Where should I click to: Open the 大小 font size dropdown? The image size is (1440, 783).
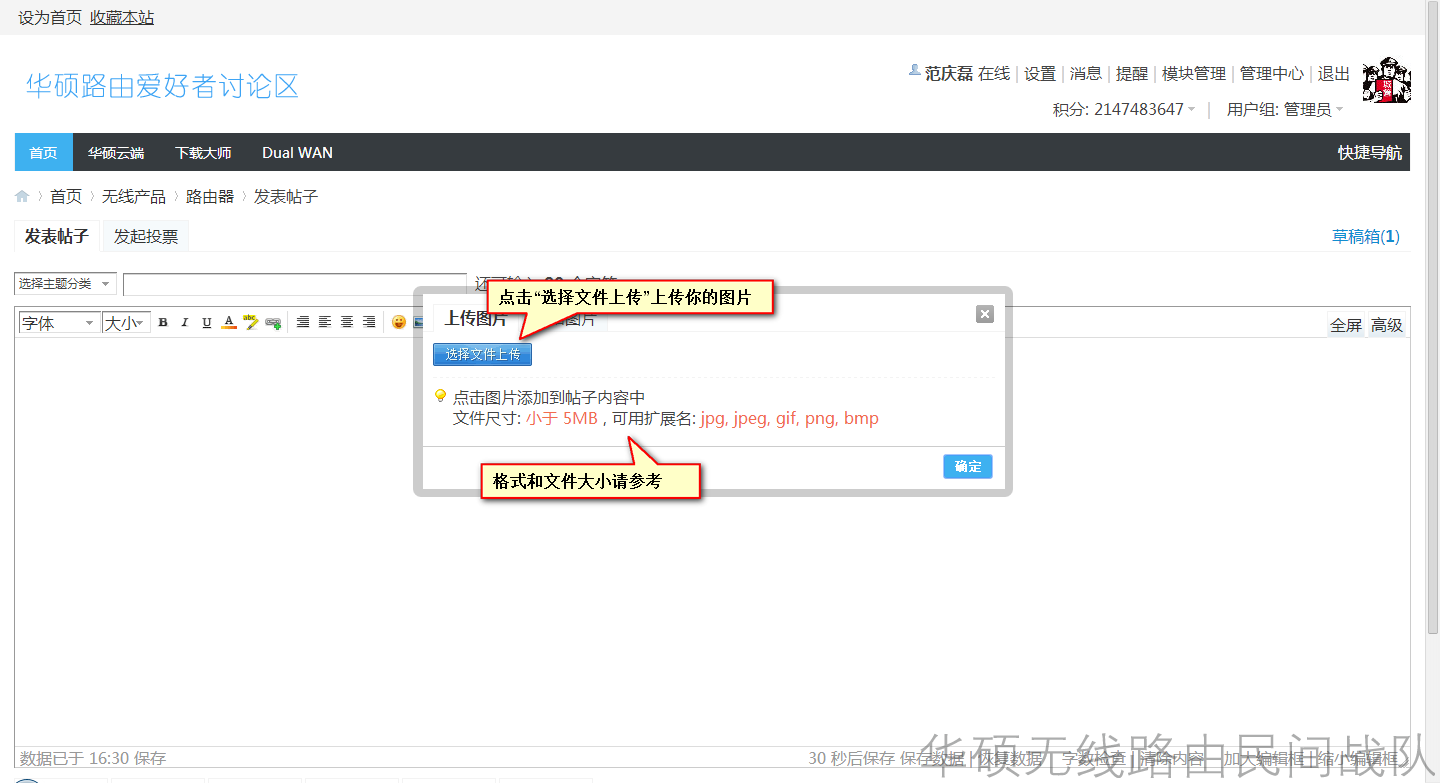127,322
